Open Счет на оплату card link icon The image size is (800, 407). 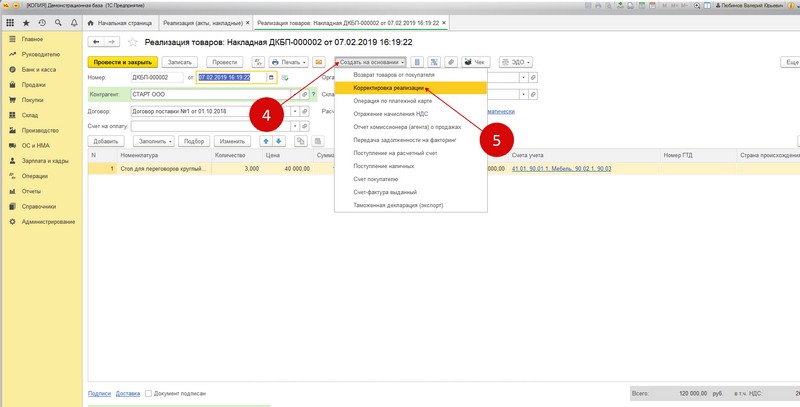(305, 126)
